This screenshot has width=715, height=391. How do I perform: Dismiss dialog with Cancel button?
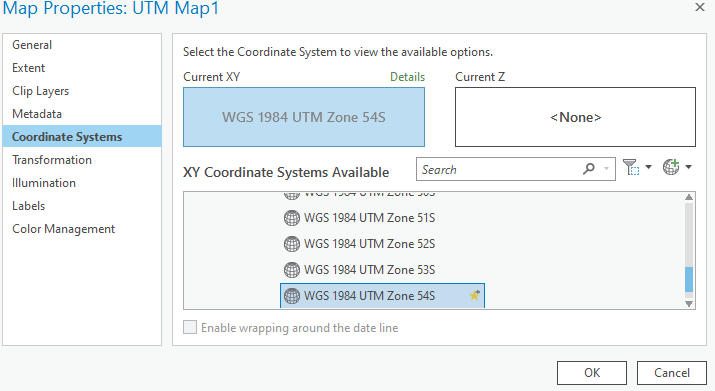672,373
